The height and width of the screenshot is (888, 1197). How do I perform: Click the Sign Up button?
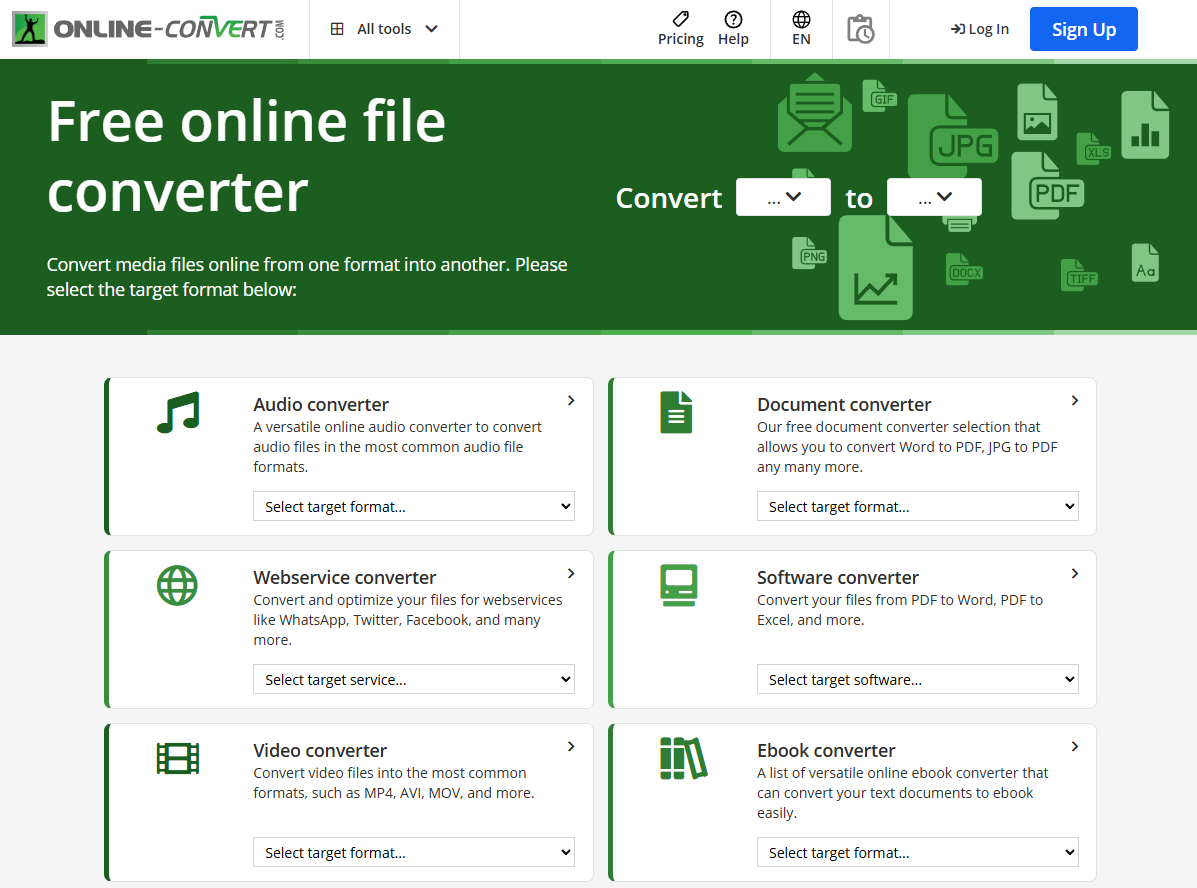(1083, 29)
